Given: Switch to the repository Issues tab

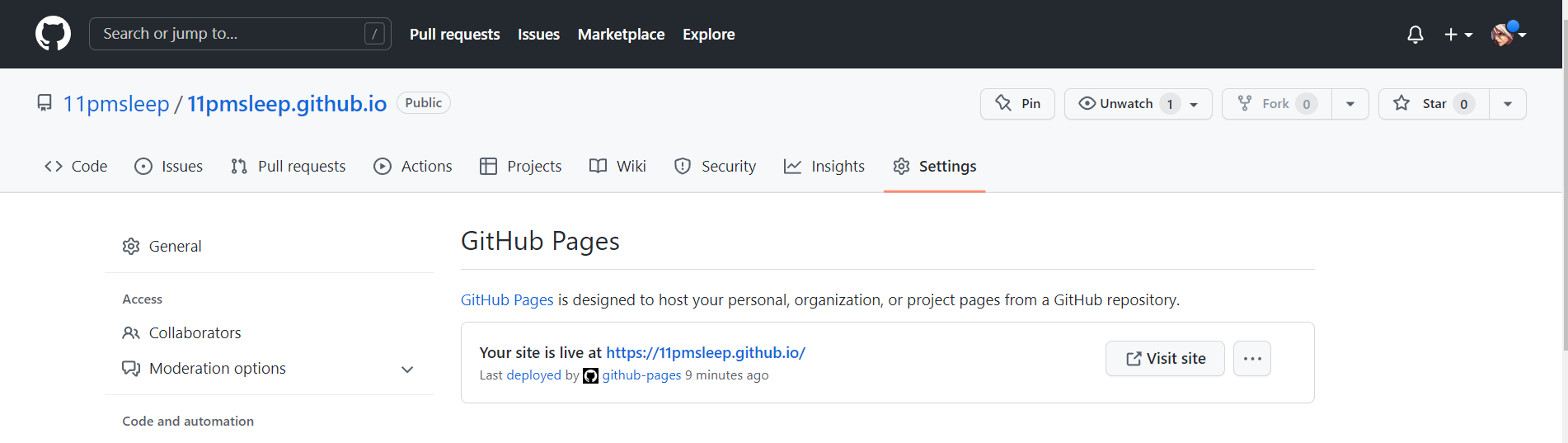Looking at the screenshot, I should [168, 166].
